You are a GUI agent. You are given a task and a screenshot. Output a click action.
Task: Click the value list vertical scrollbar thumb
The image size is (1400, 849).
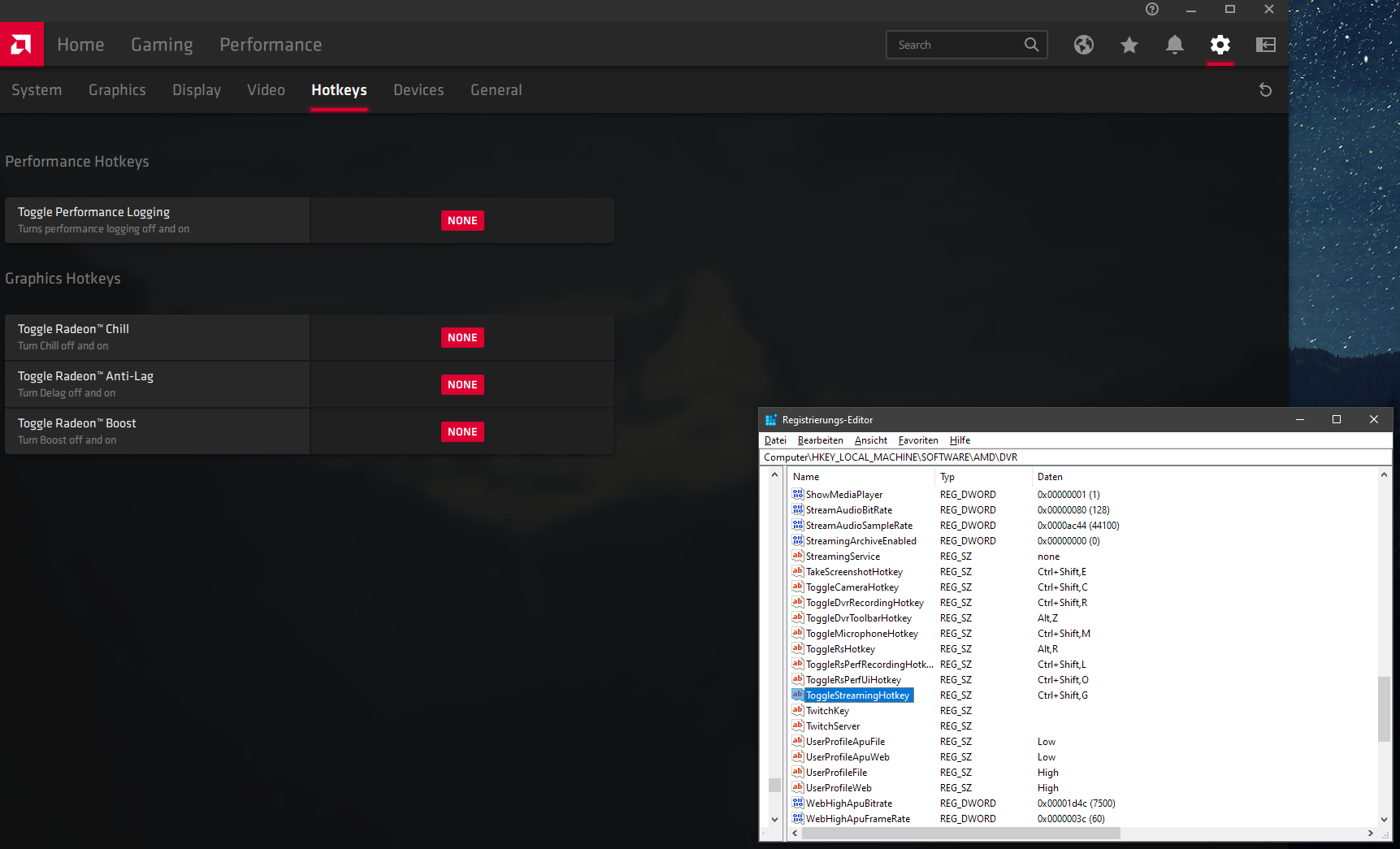pyautogui.click(x=1384, y=708)
